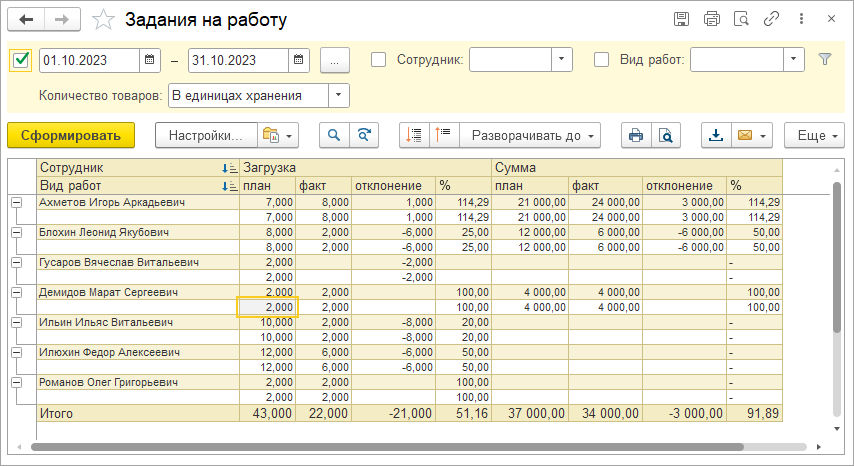Print report via toolbar printer icon

(636, 135)
